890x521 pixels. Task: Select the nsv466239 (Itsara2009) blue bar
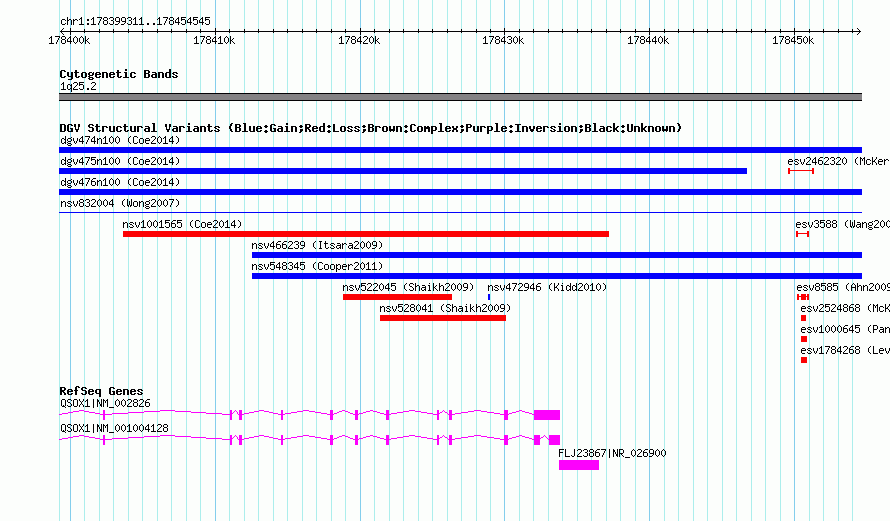click(557, 255)
